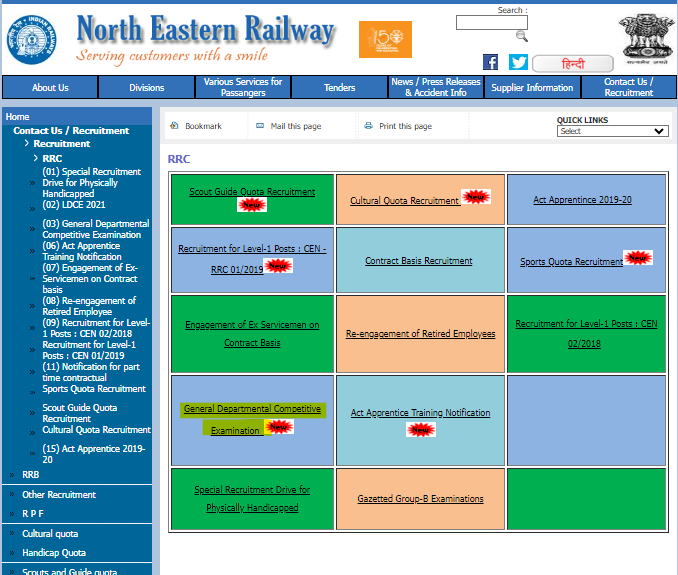678x575 pixels.
Task: Expand the RRC sidebar node
Action: [x=52, y=159]
